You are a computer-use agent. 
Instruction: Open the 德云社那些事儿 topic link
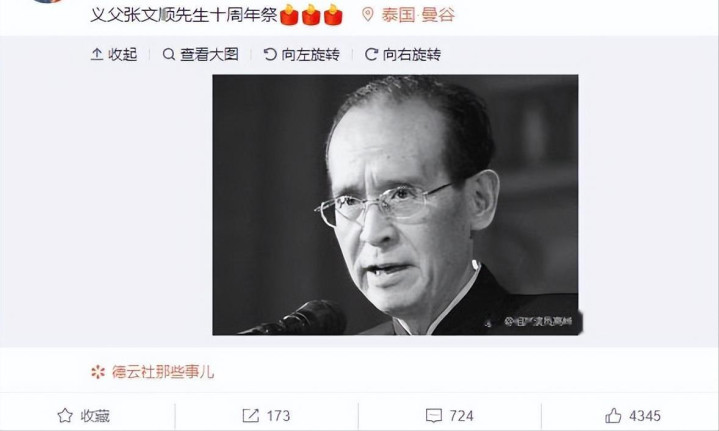(163, 371)
